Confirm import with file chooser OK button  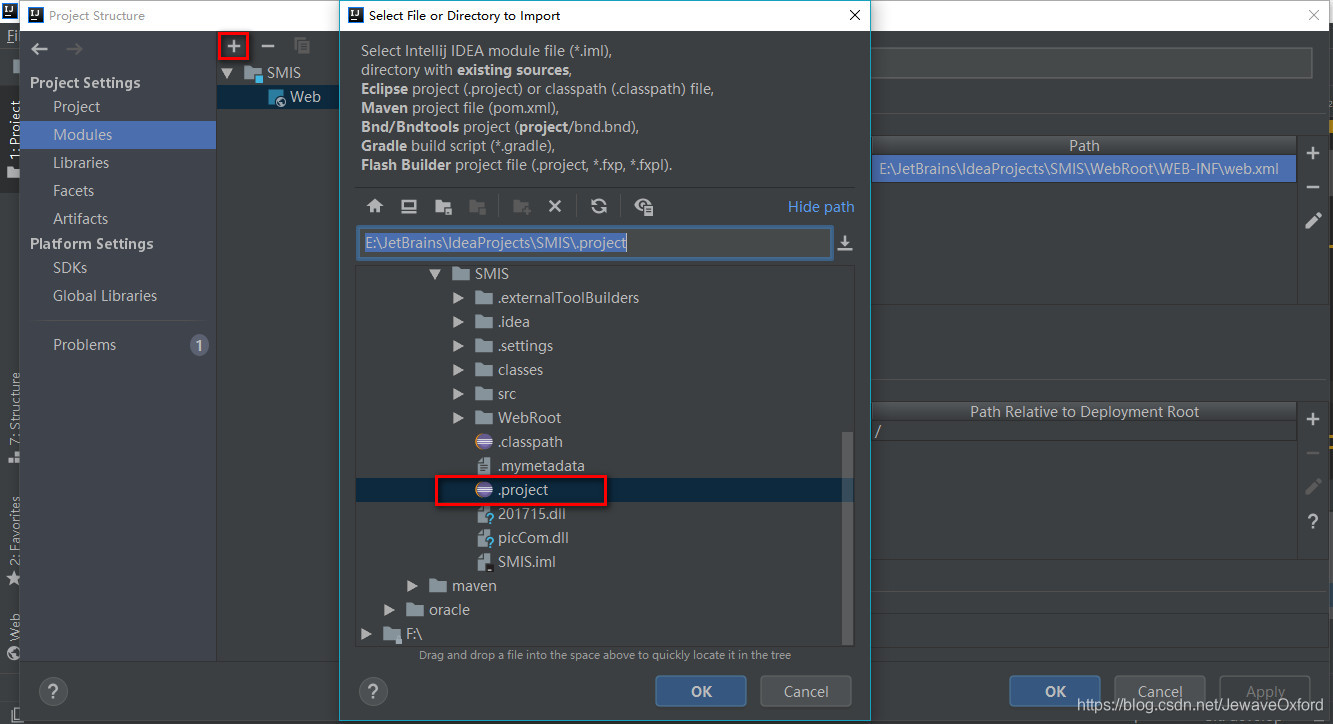701,691
